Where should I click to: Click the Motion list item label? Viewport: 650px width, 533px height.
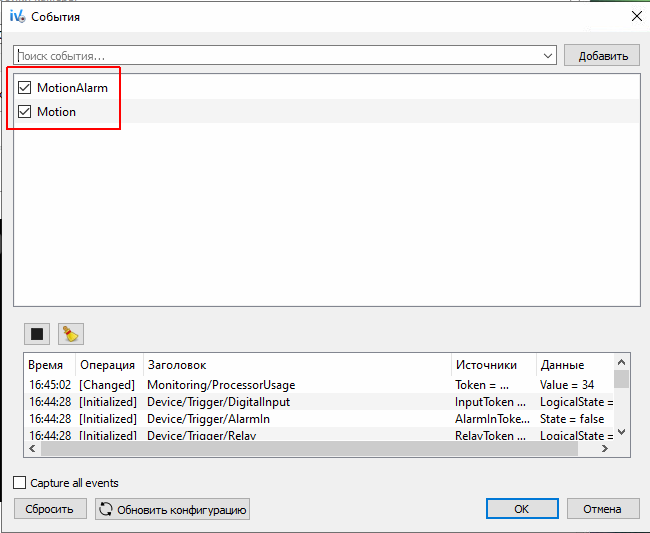pyautogui.click(x=56, y=112)
